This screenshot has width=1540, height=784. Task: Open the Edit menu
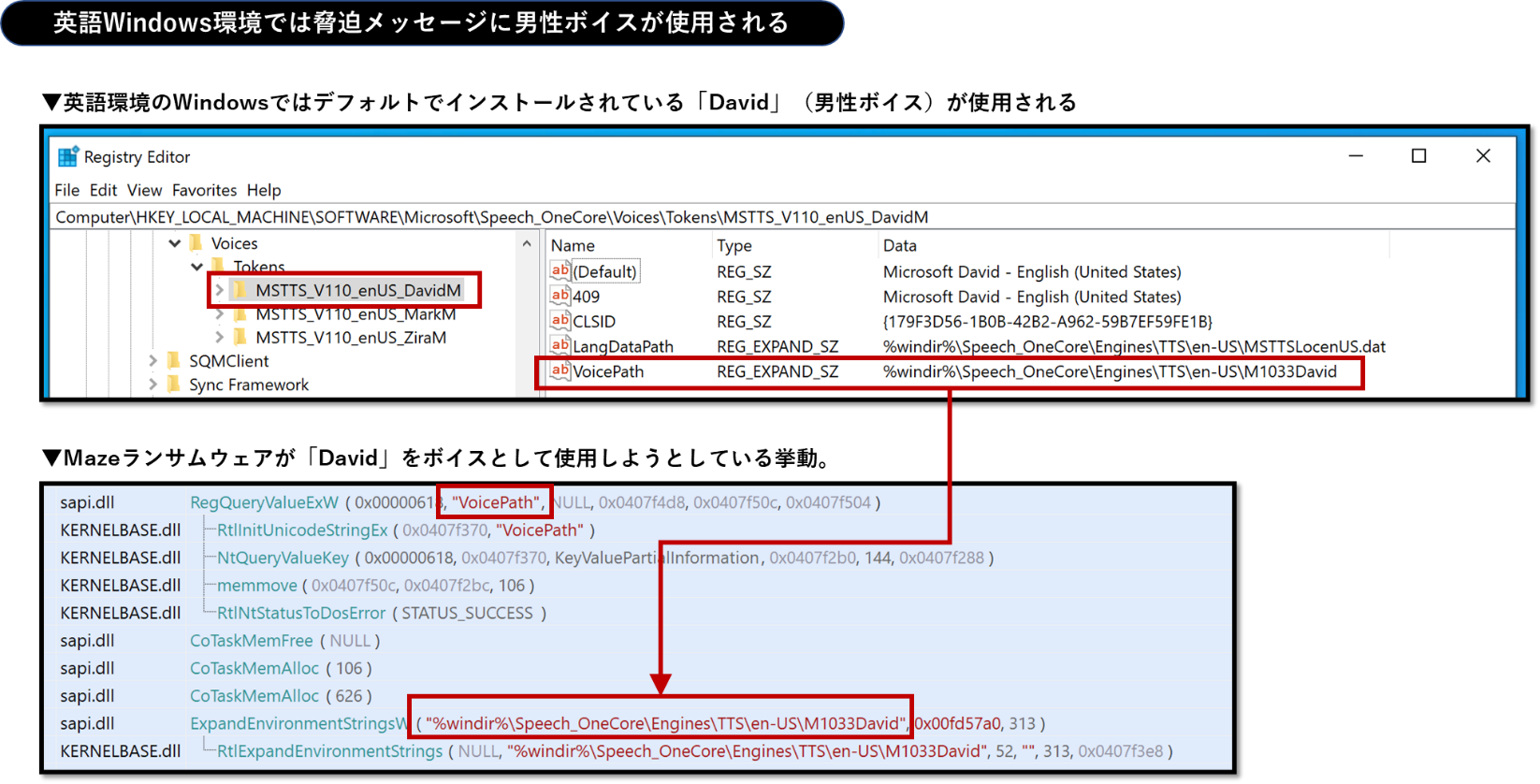point(103,190)
